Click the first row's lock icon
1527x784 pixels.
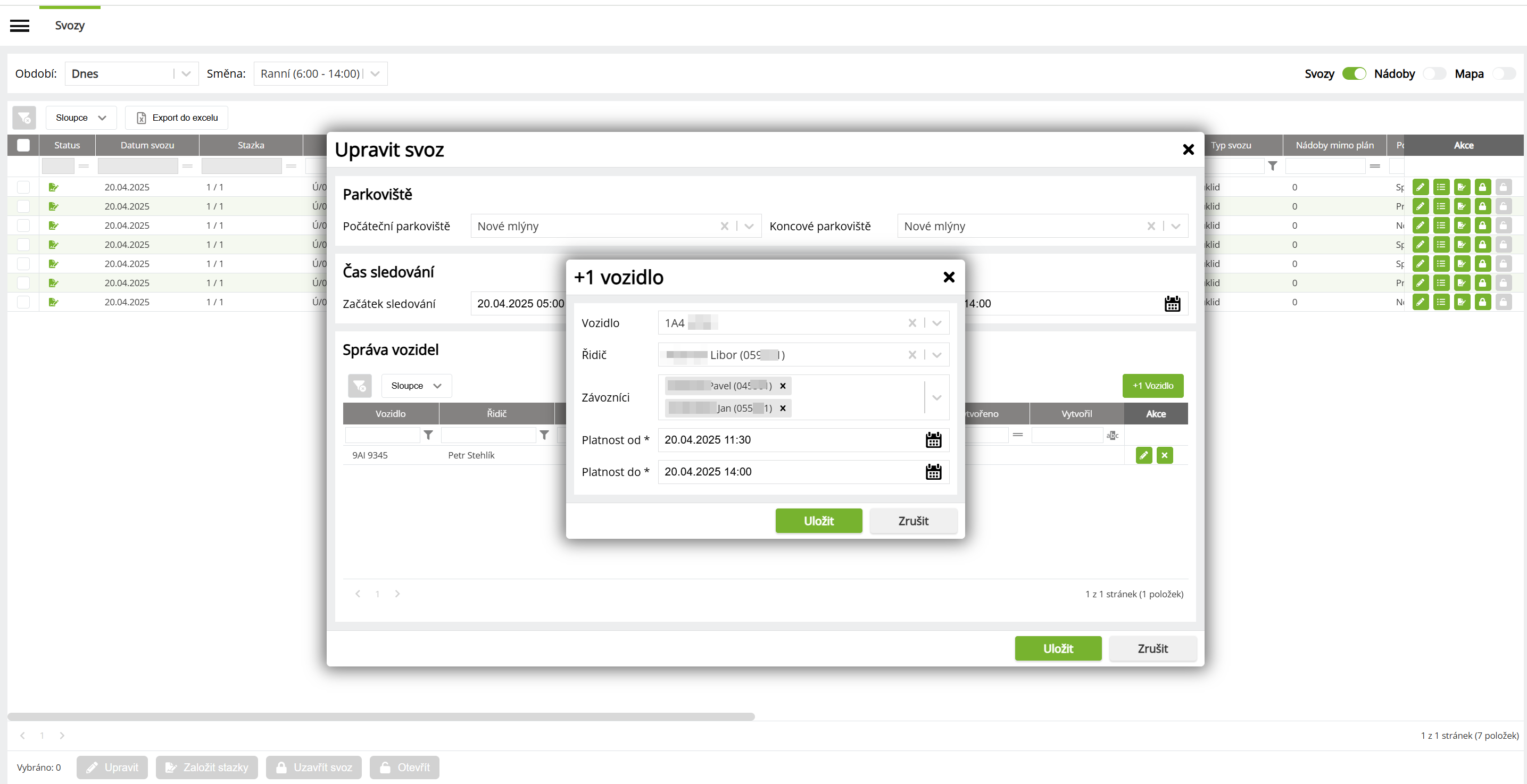[1482, 187]
